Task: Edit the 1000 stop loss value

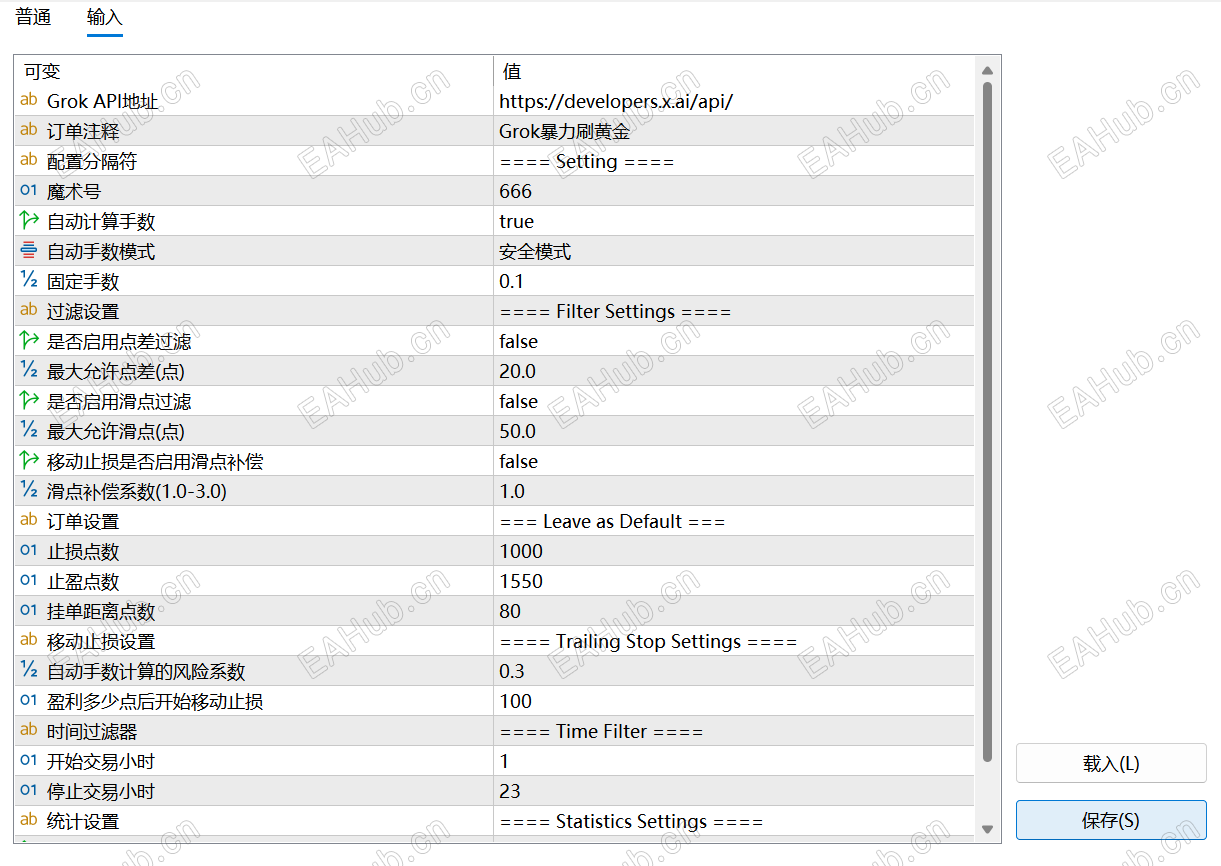Action: (734, 551)
